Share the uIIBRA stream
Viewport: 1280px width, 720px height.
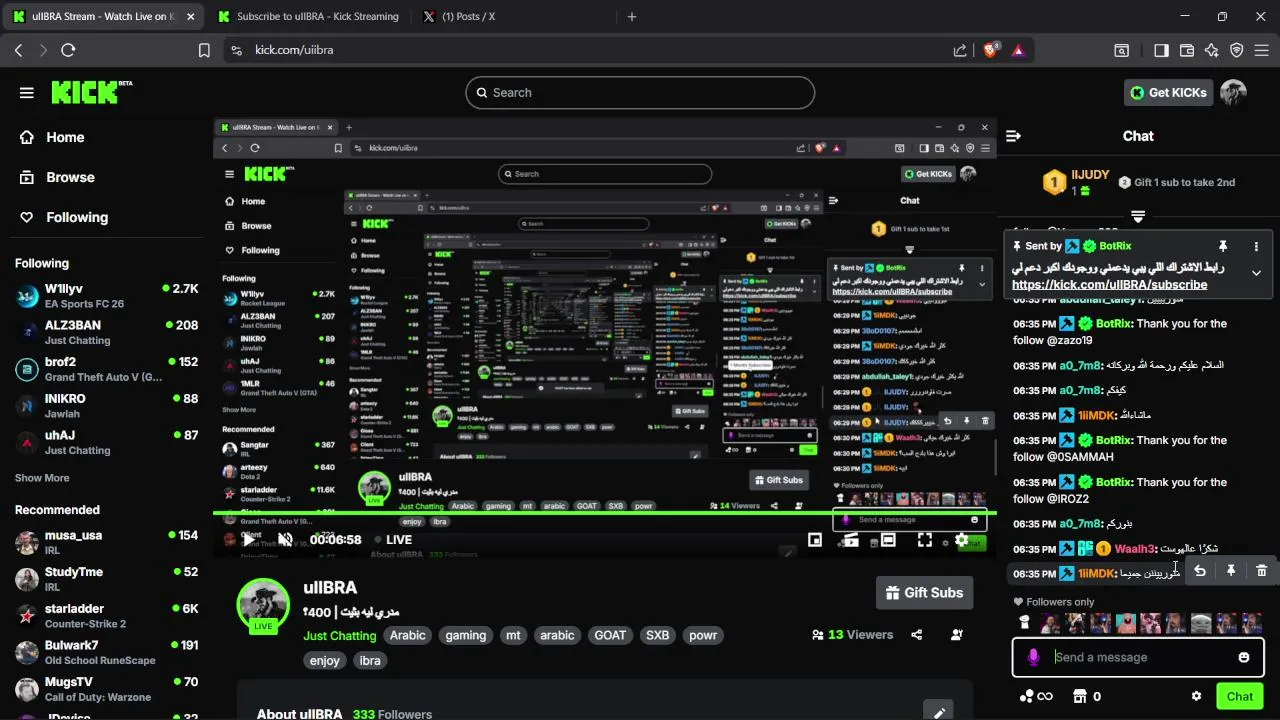[917, 634]
